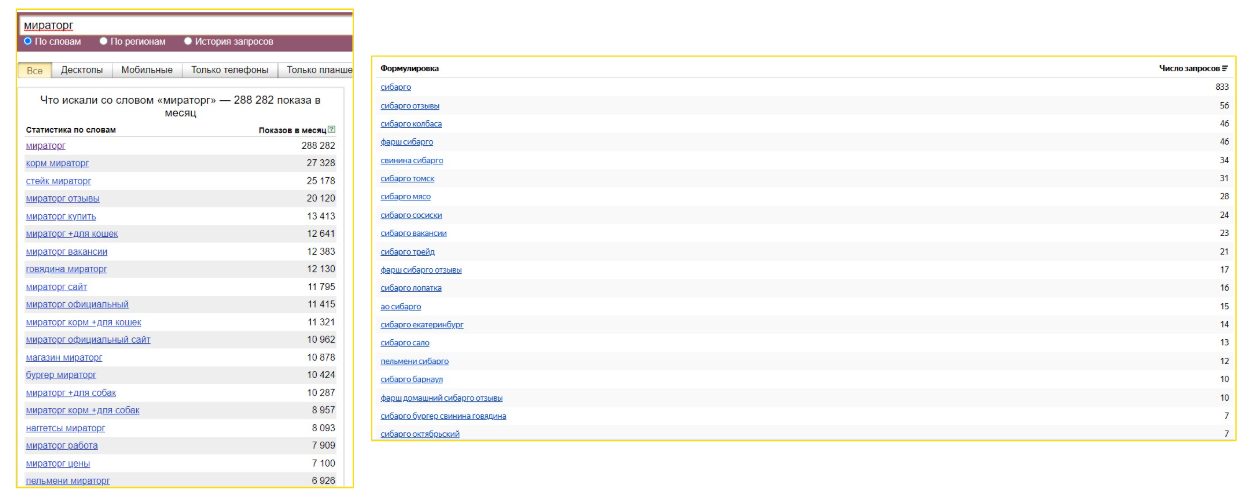Viewport: 1250px width, 492px height.
Task: Open the «мираторг корм +для собак» link
Action: pyautogui.click(x=83, y=410)
